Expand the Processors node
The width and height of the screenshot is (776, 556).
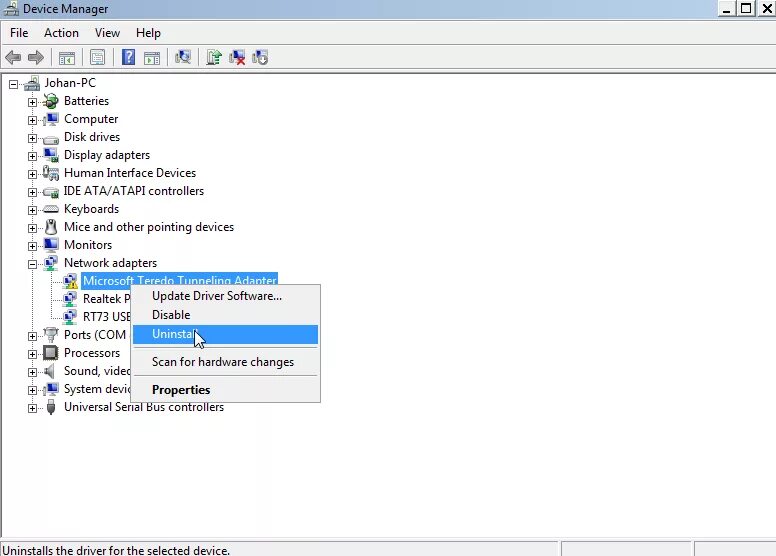pos(32,354)
